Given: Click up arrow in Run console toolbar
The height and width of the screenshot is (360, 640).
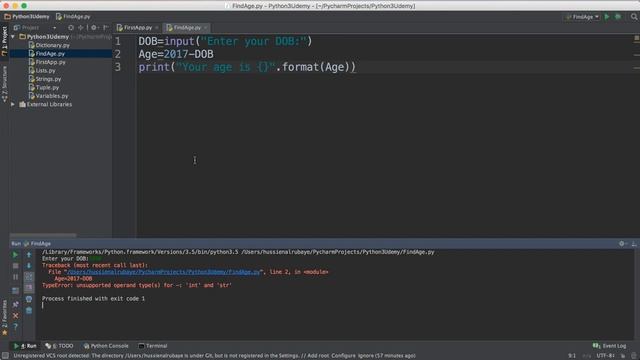Looking at the screenshot, I should [x=29, y=255].
